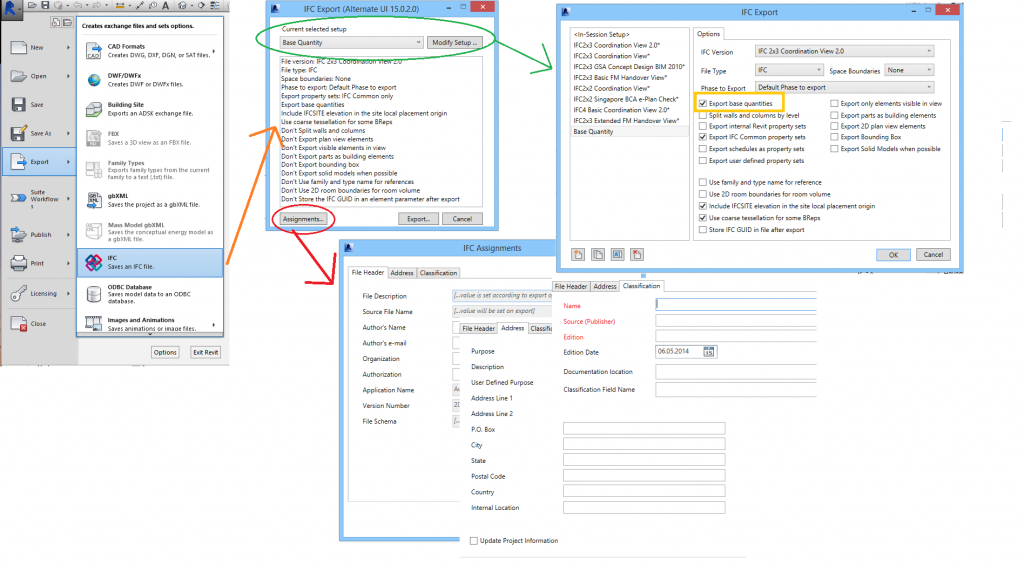Select the CAD Formats export icon

tap(91, 50)
